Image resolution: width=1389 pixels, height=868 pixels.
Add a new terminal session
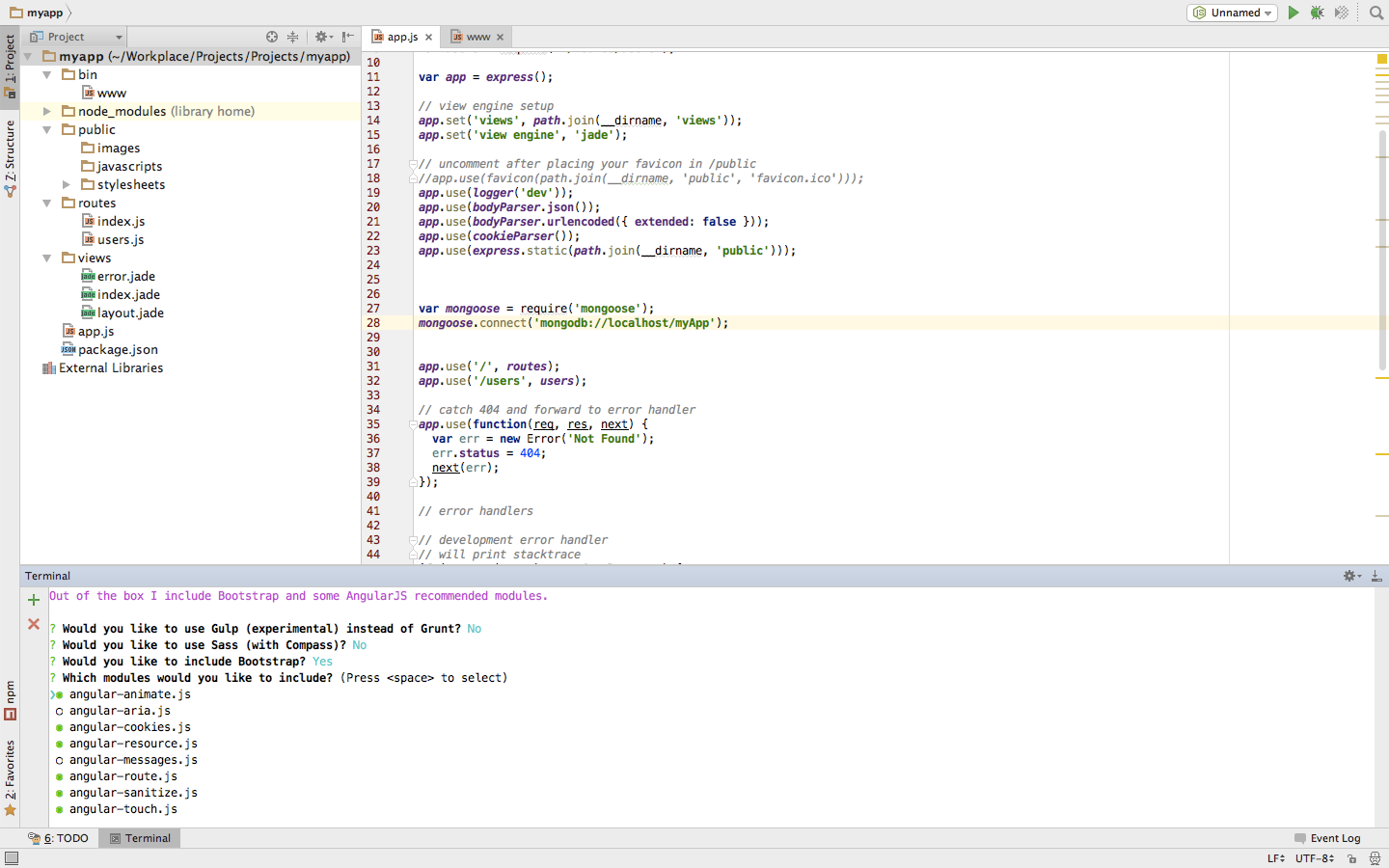(x=34, y=600)
